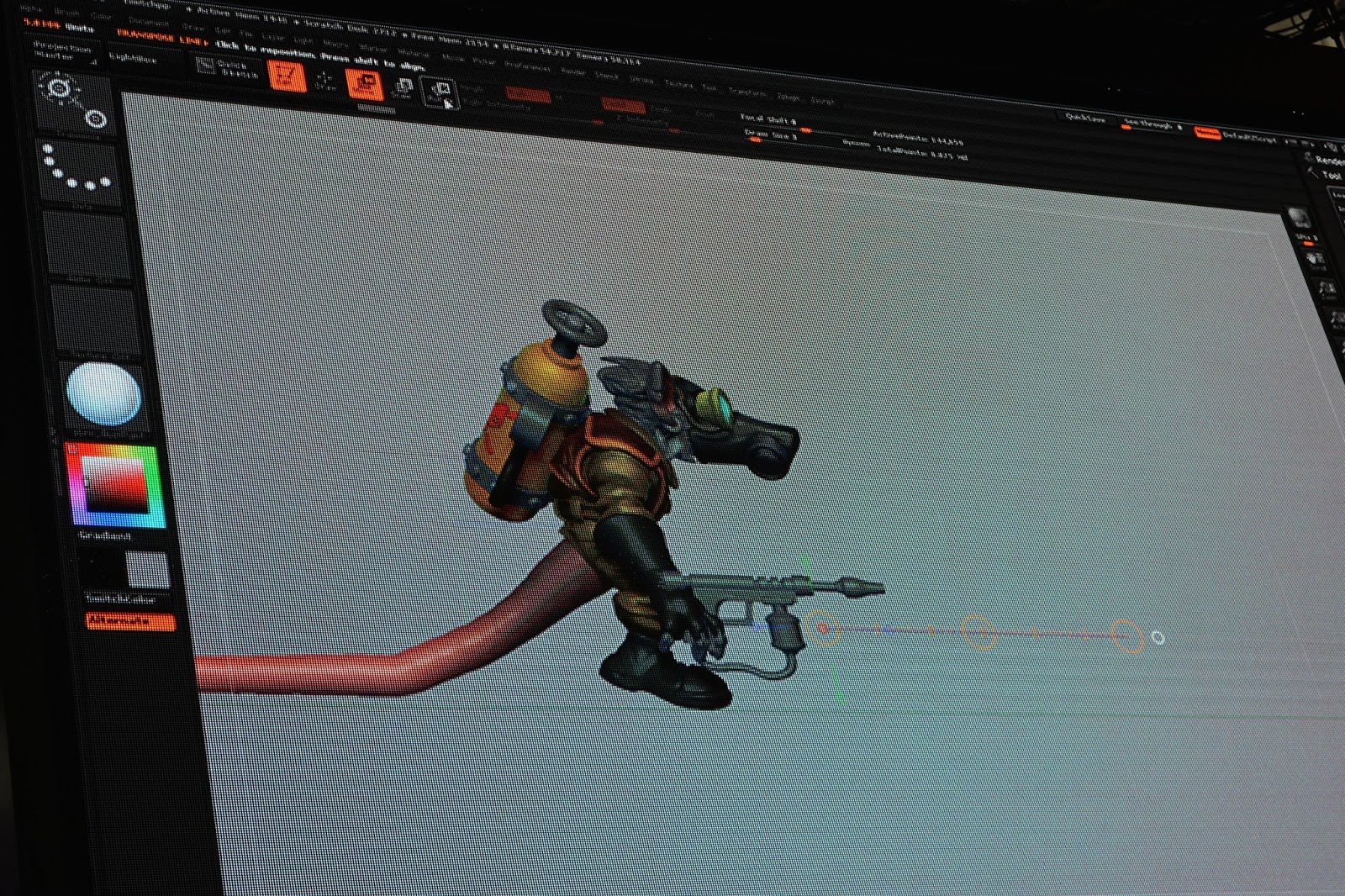Toggle the Mrgb channel button
This screenshot has height=896, width=1345.
click(473, 87)
